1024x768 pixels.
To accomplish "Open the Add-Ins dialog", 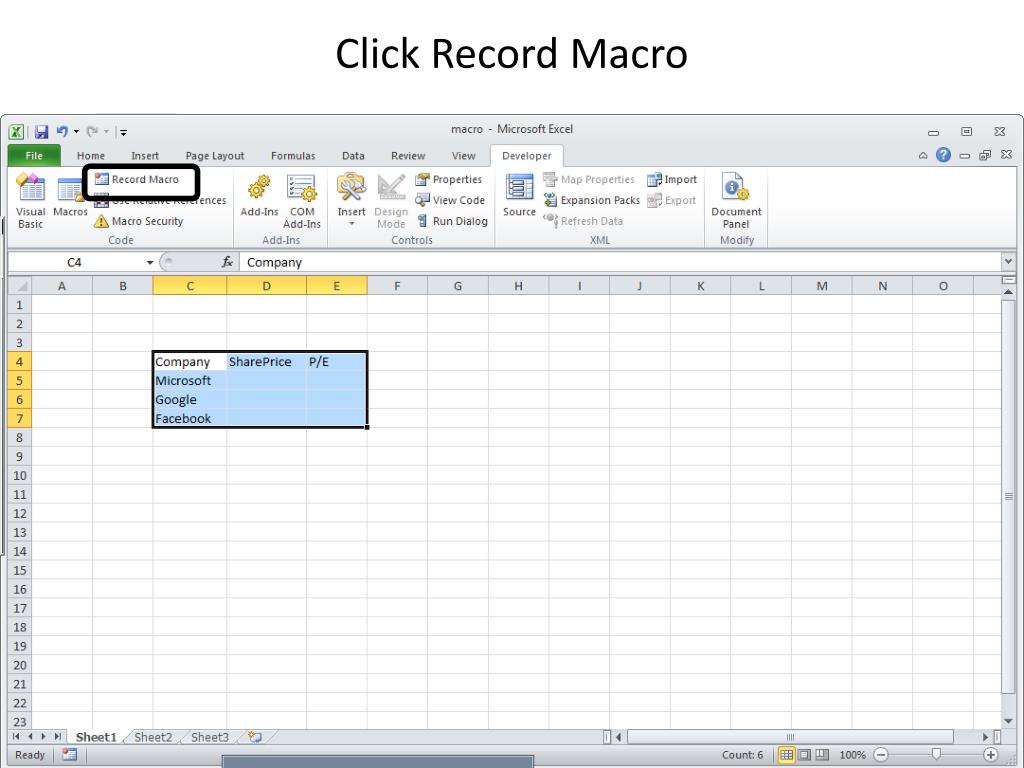I will [259, 196].
